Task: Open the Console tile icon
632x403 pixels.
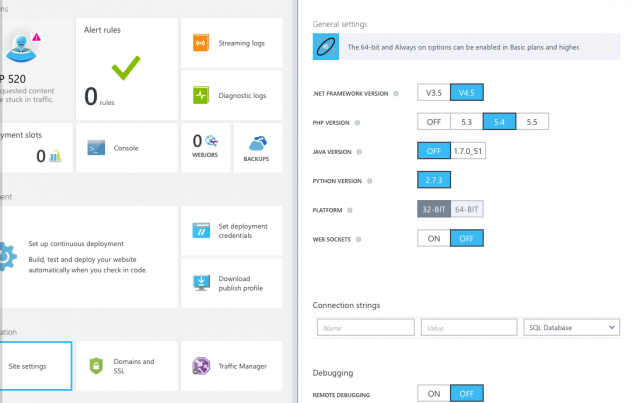Action: pyautogui.click(x=97, y=148)
